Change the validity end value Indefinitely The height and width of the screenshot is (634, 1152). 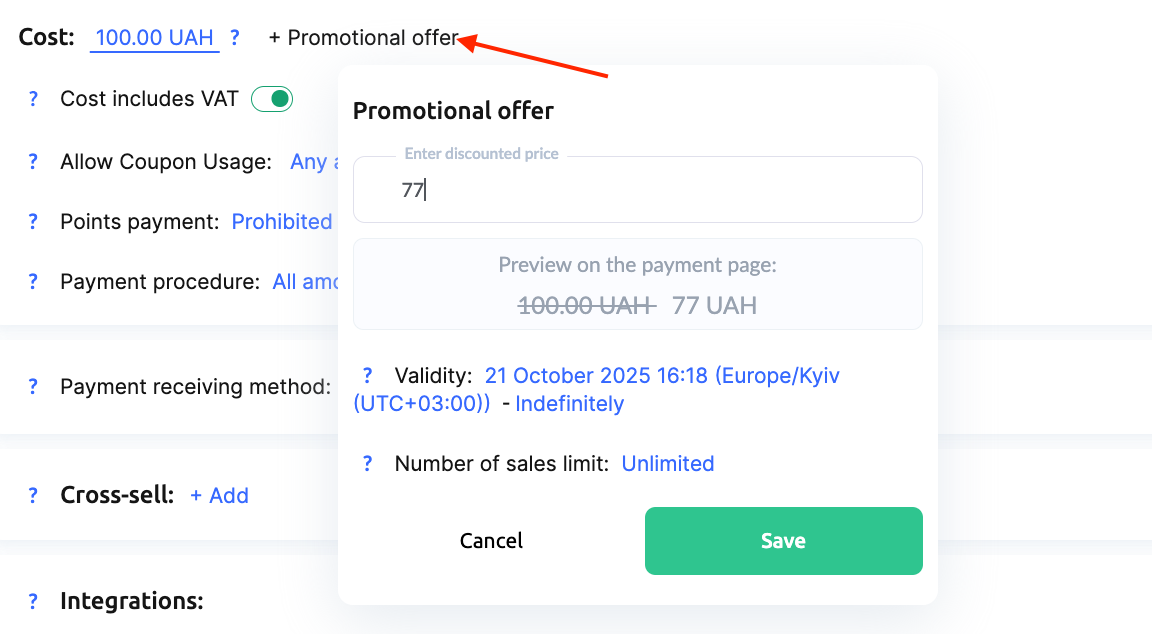570,404
